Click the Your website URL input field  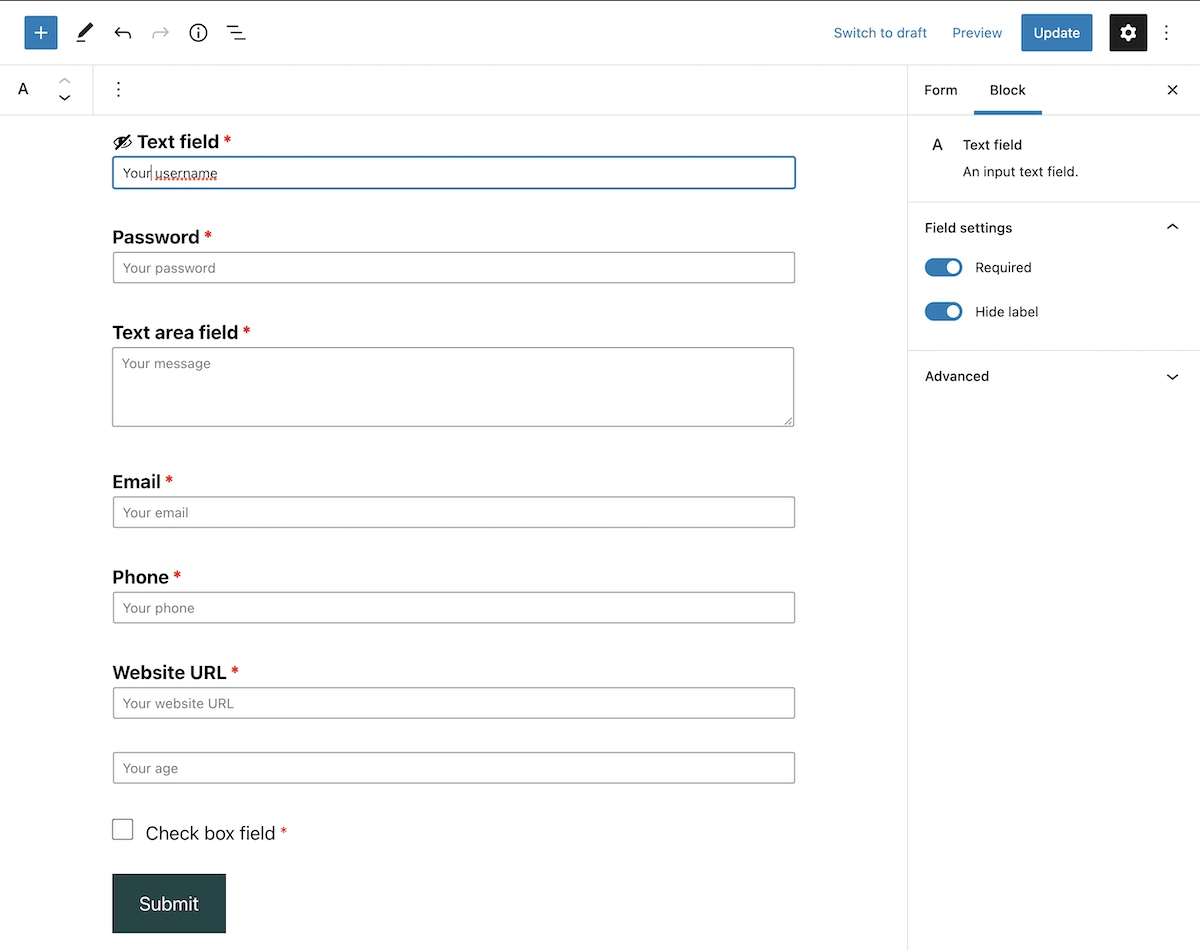click(454, 703)
